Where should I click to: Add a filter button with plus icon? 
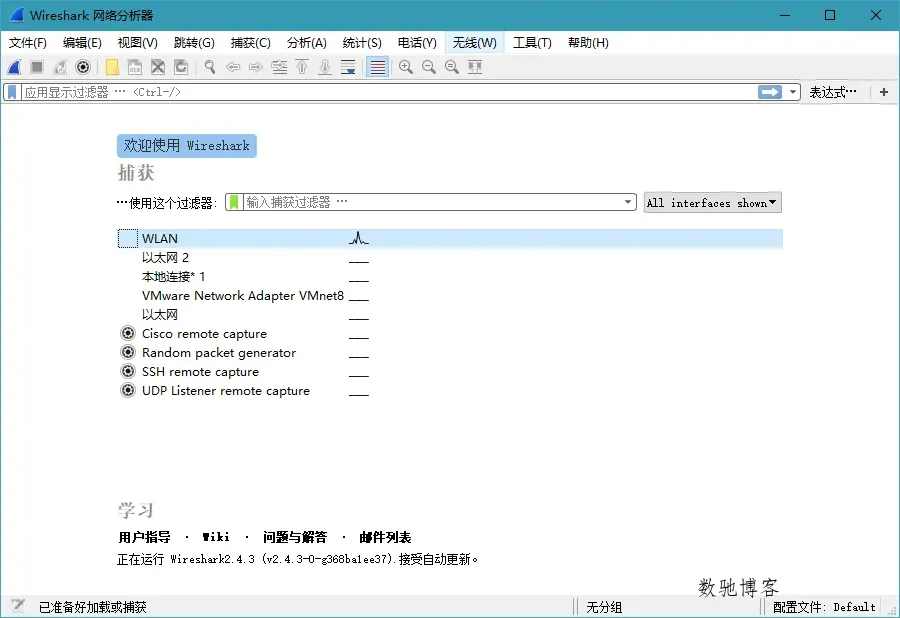(x=884, y=92)
